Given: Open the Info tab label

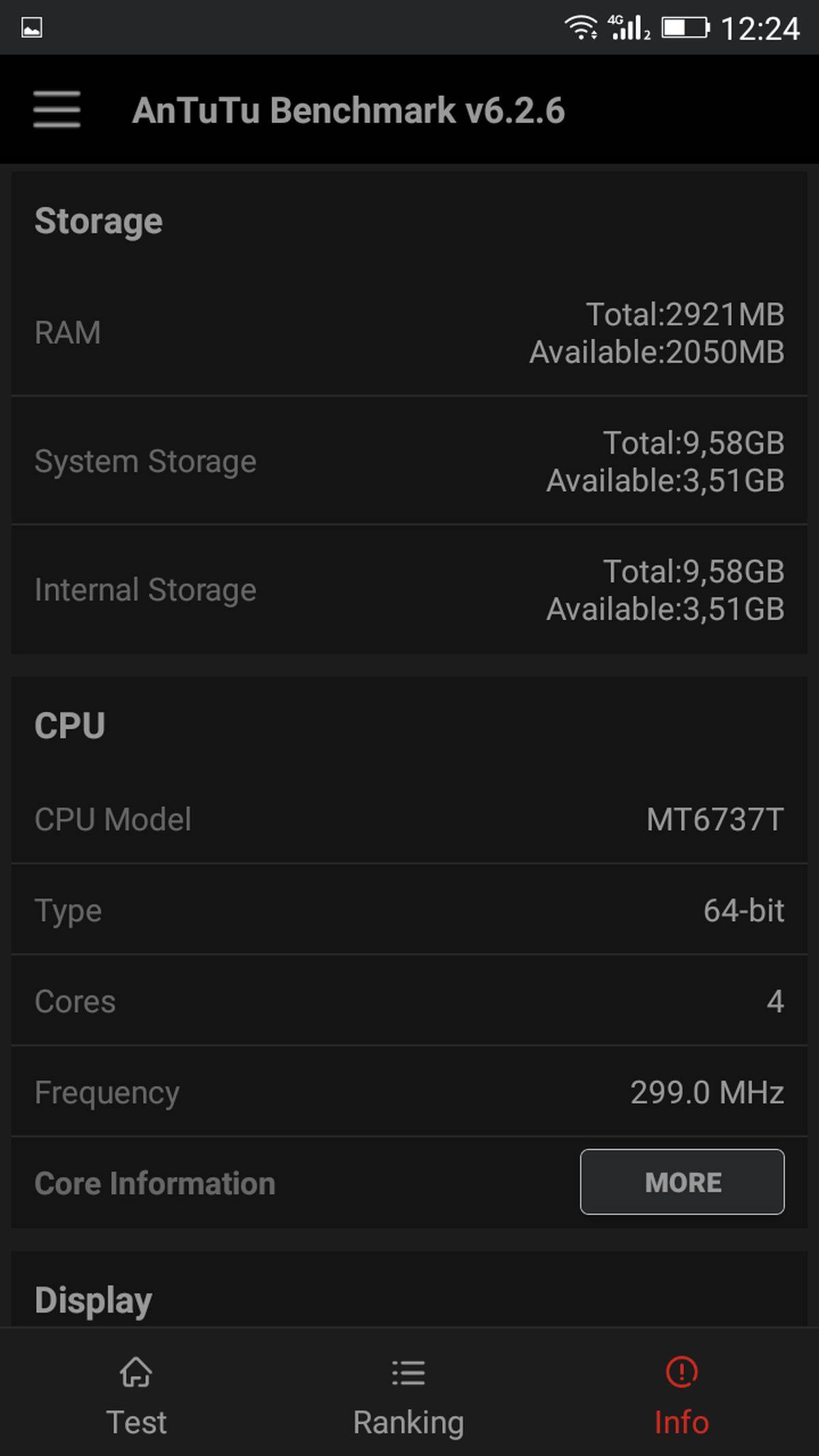Looking at the screenshot, I should [x=681, y=1423].
